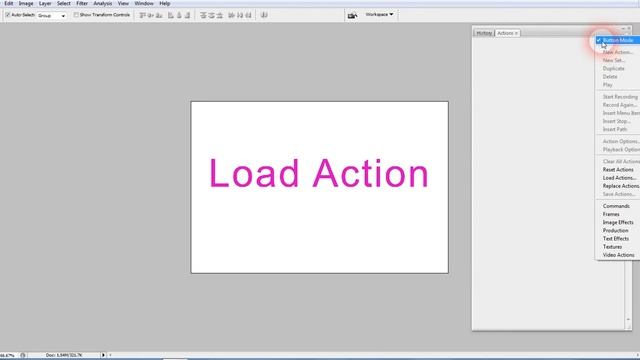Viewport: 640px width, 360px height.
Task: Click New Action... in the panel menu
Action: tap(618, 52)
